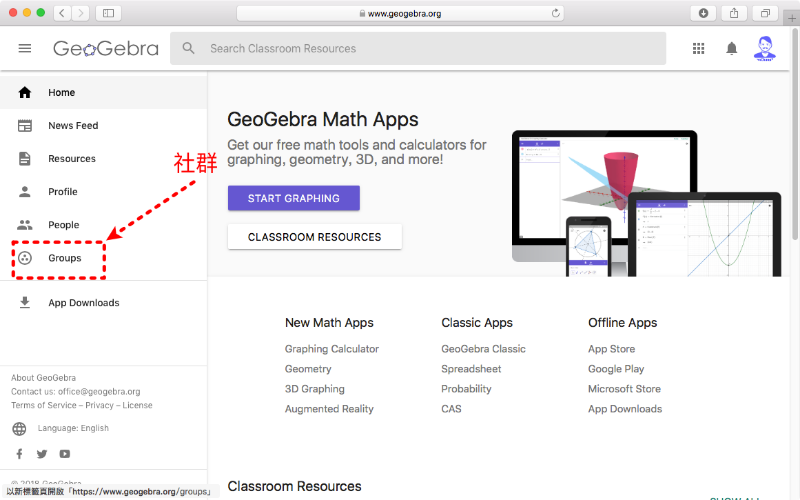Screen dimensions: 800x500
Task: Open the Graphing Calculator link
Action: point(332,349)
